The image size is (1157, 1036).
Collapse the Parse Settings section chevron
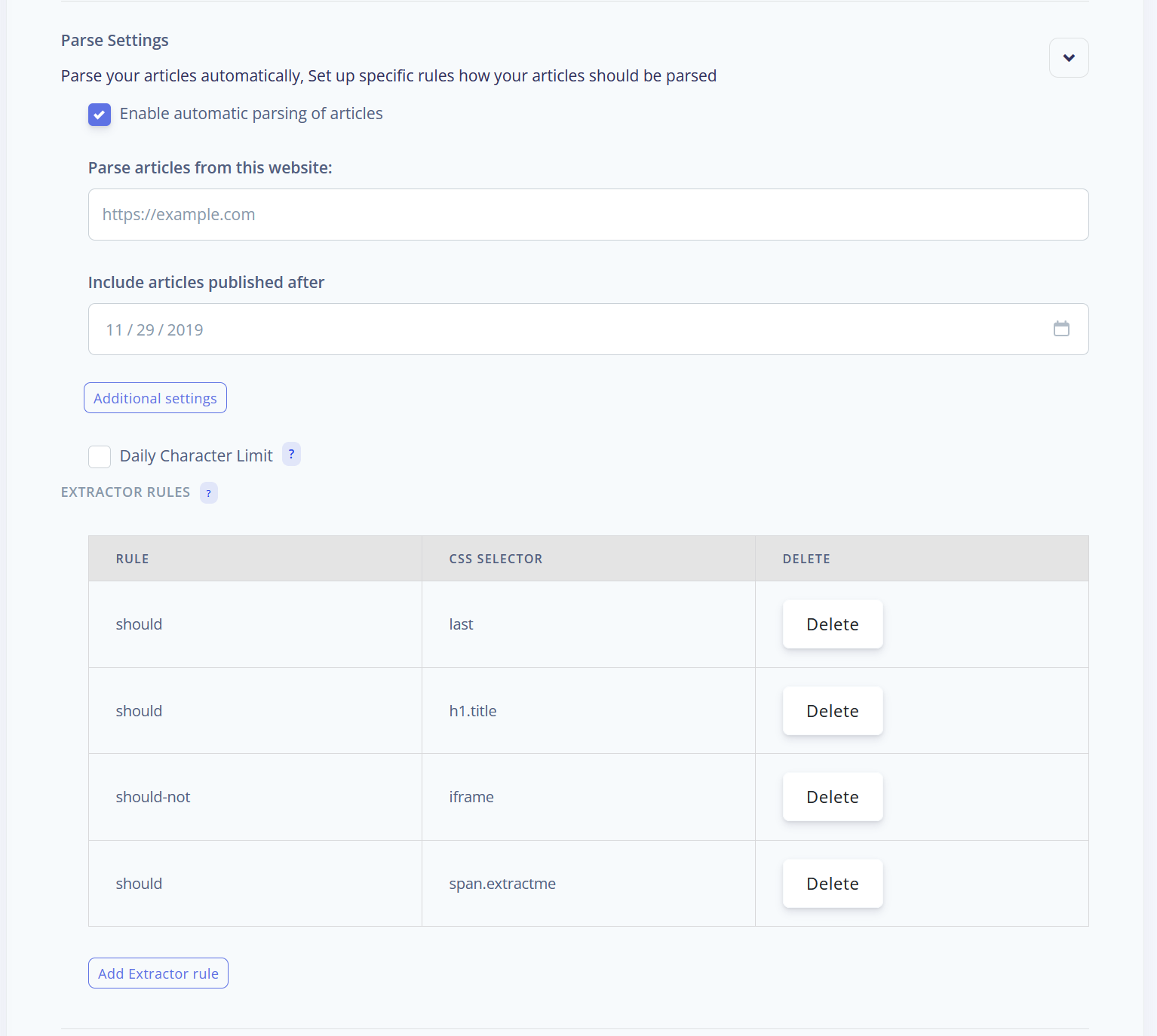pos(1069,58)
